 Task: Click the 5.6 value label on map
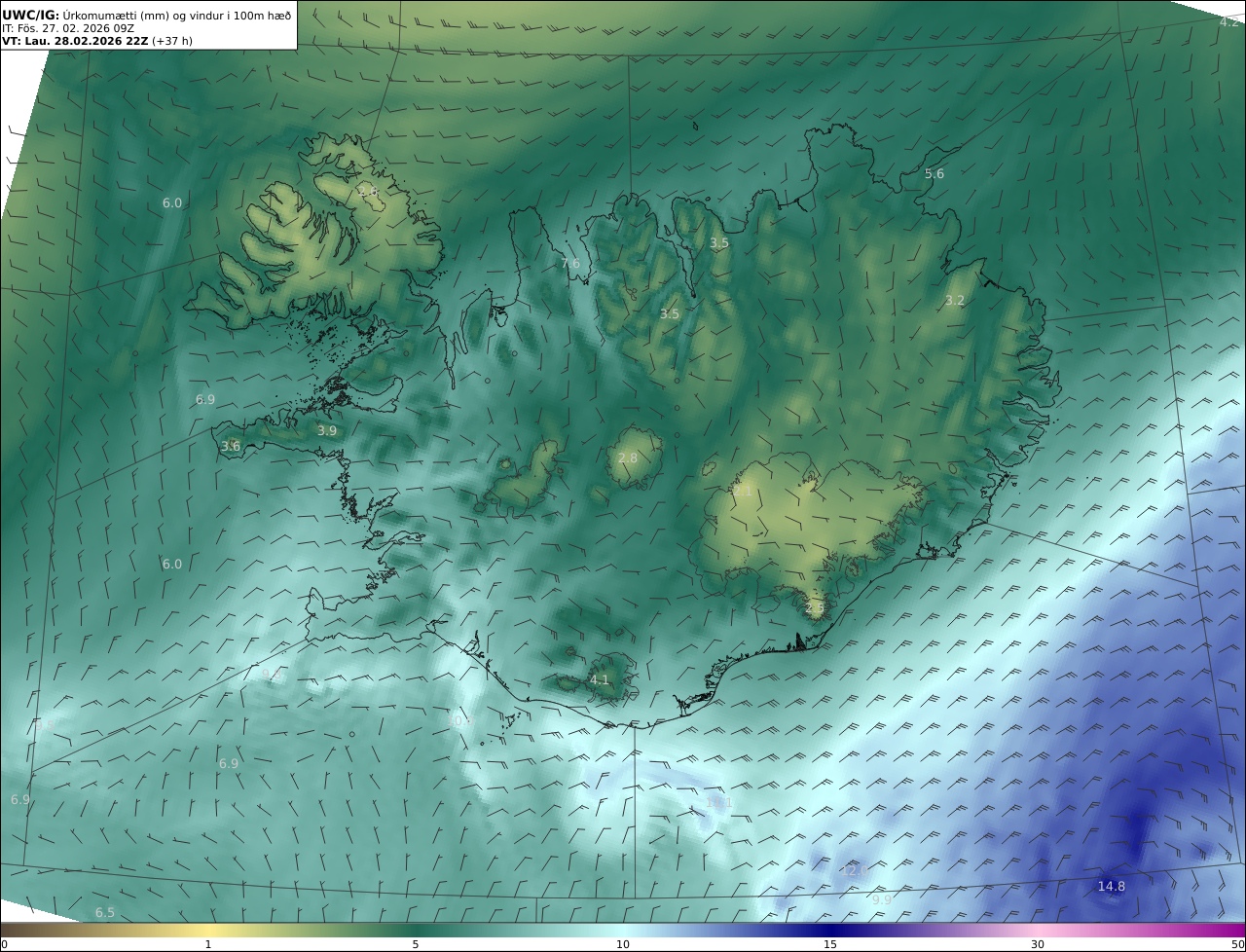point(934,174)
